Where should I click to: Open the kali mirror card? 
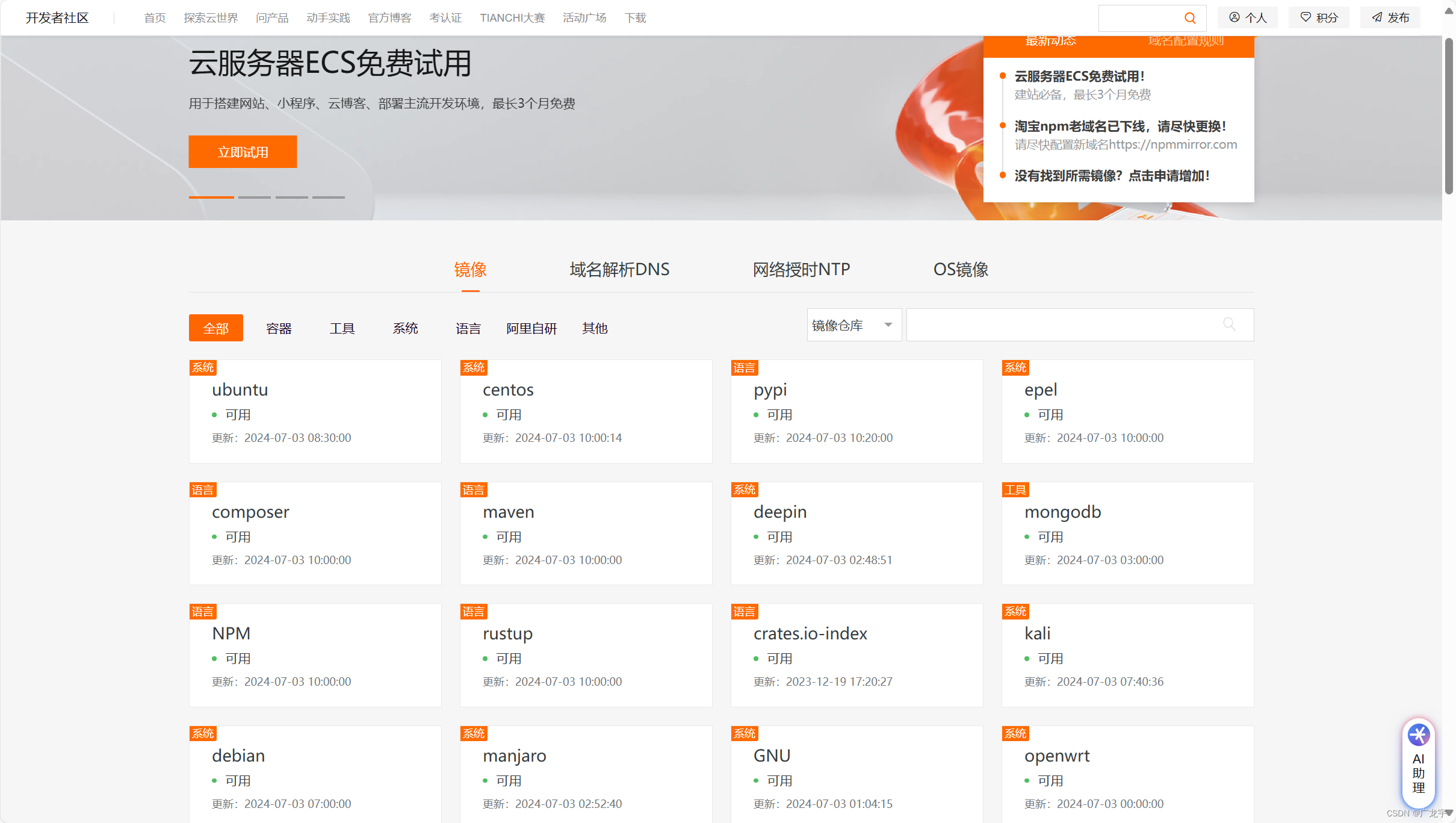pos(1128,655)
